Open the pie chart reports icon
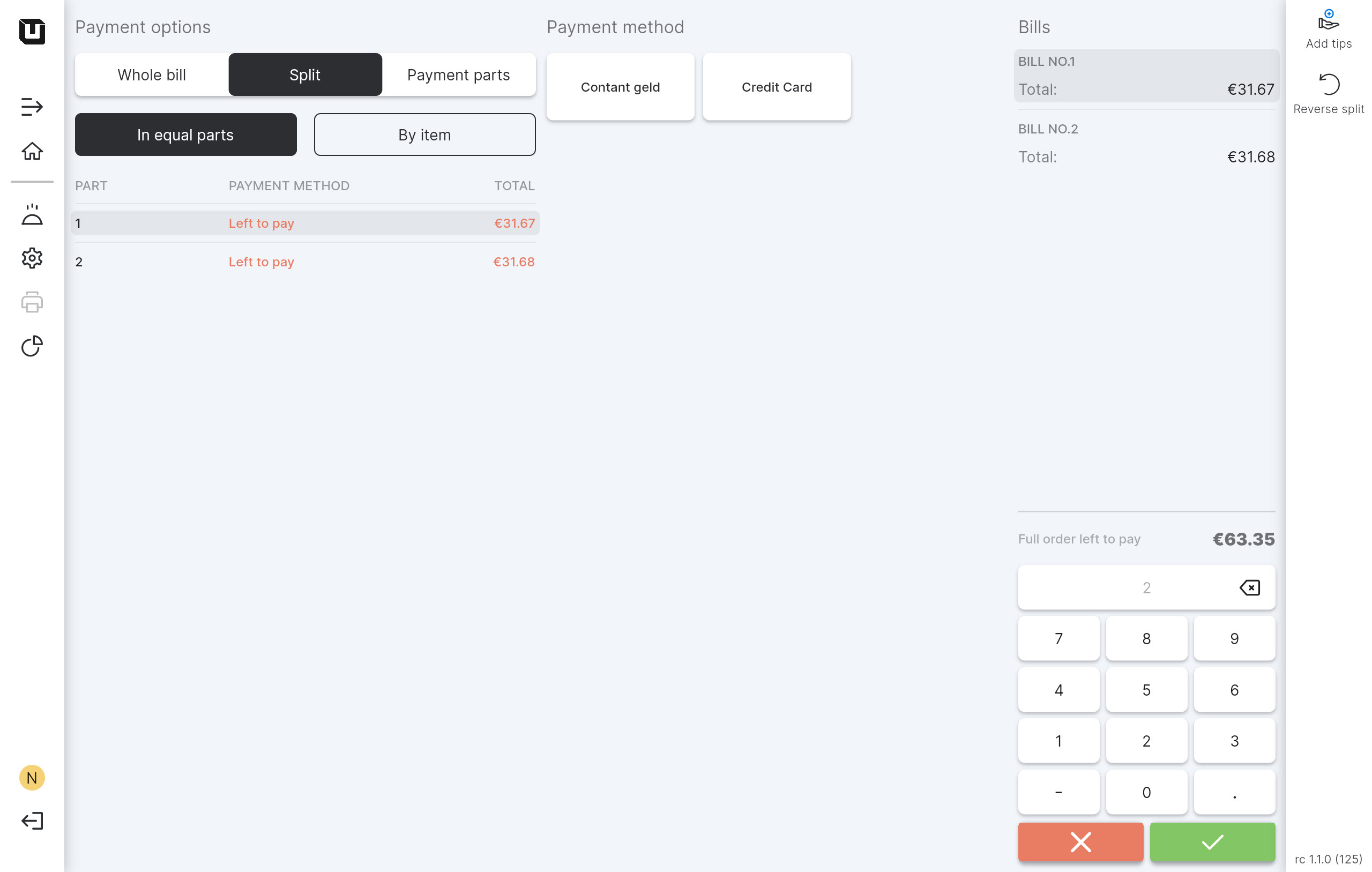Image resolution: width=1372 pixels, height=872 pixels. [x=32, y=346]
